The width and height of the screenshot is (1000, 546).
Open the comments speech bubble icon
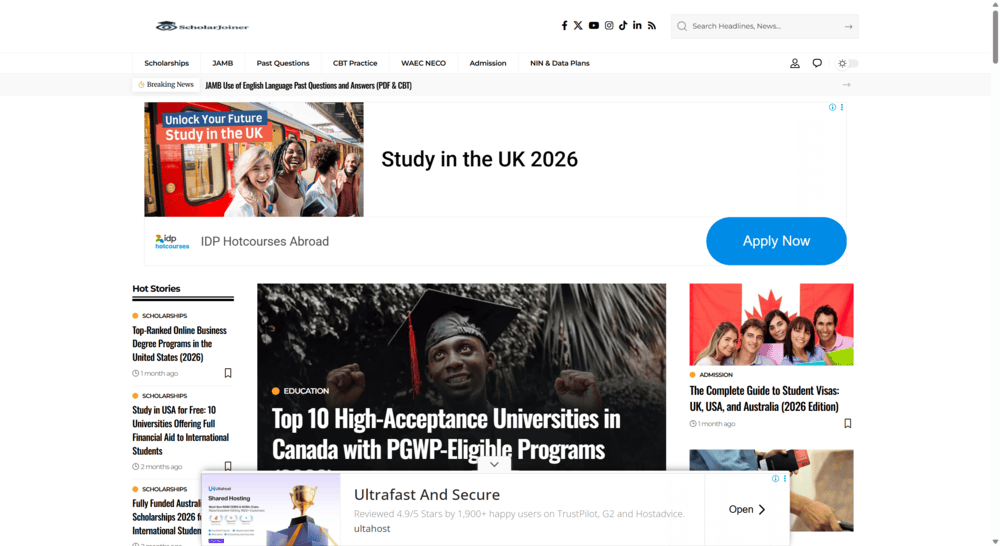tap(817, 63)
